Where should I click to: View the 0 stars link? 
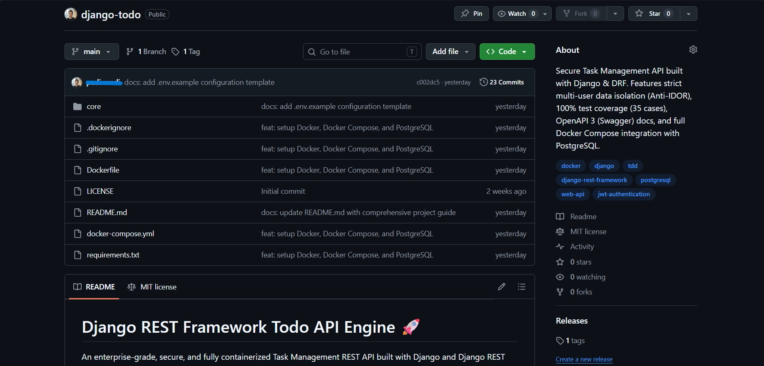click(x=574, y=262)
